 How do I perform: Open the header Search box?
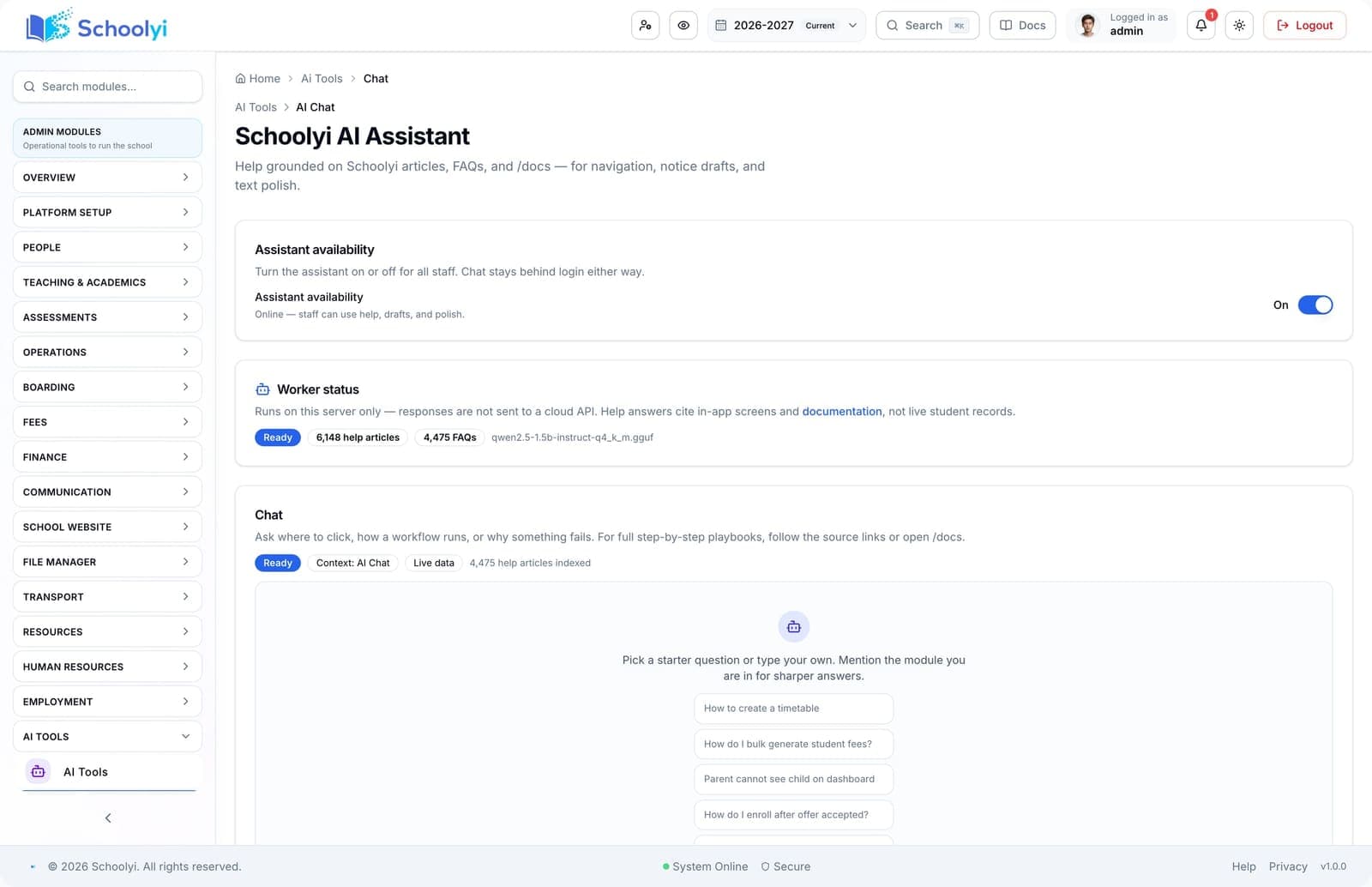coord(927,26)
